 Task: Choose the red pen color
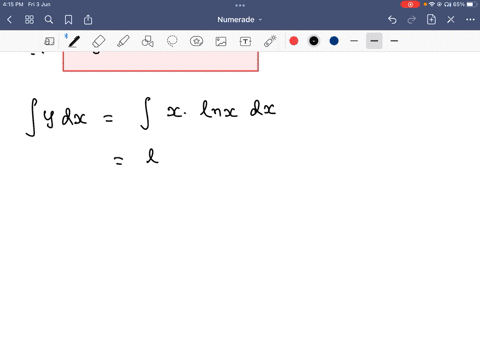294,41
